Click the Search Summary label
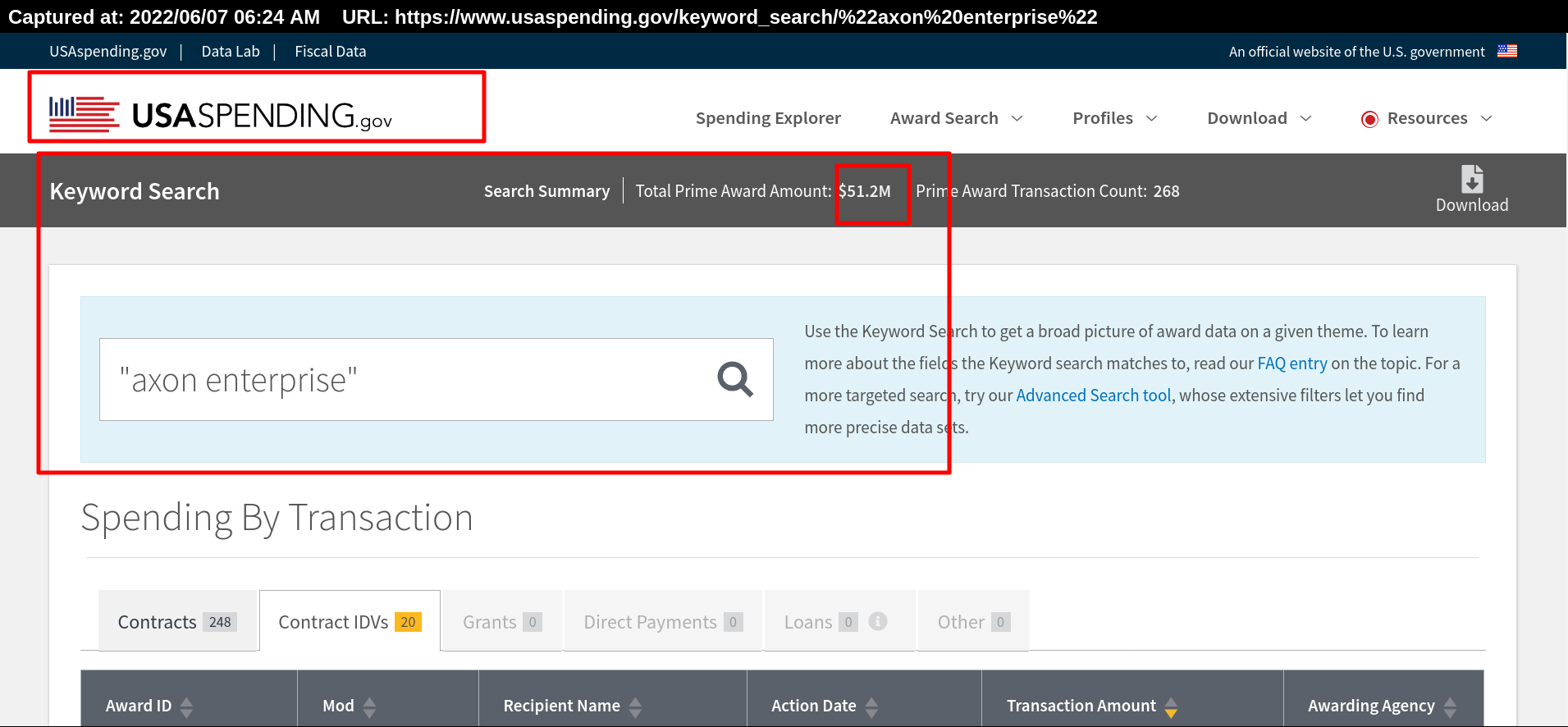This screenshot has height=727, width=1568. pos(546,191)
